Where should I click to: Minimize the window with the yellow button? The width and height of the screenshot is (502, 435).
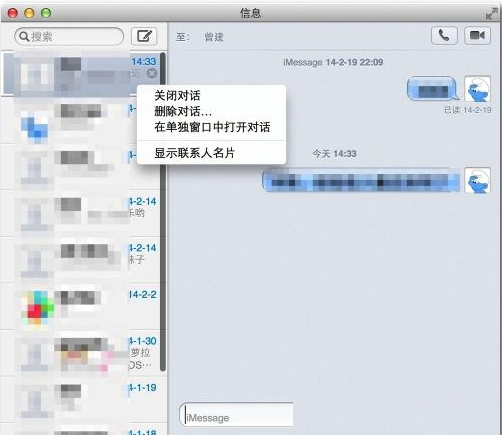tap(29, 13)
